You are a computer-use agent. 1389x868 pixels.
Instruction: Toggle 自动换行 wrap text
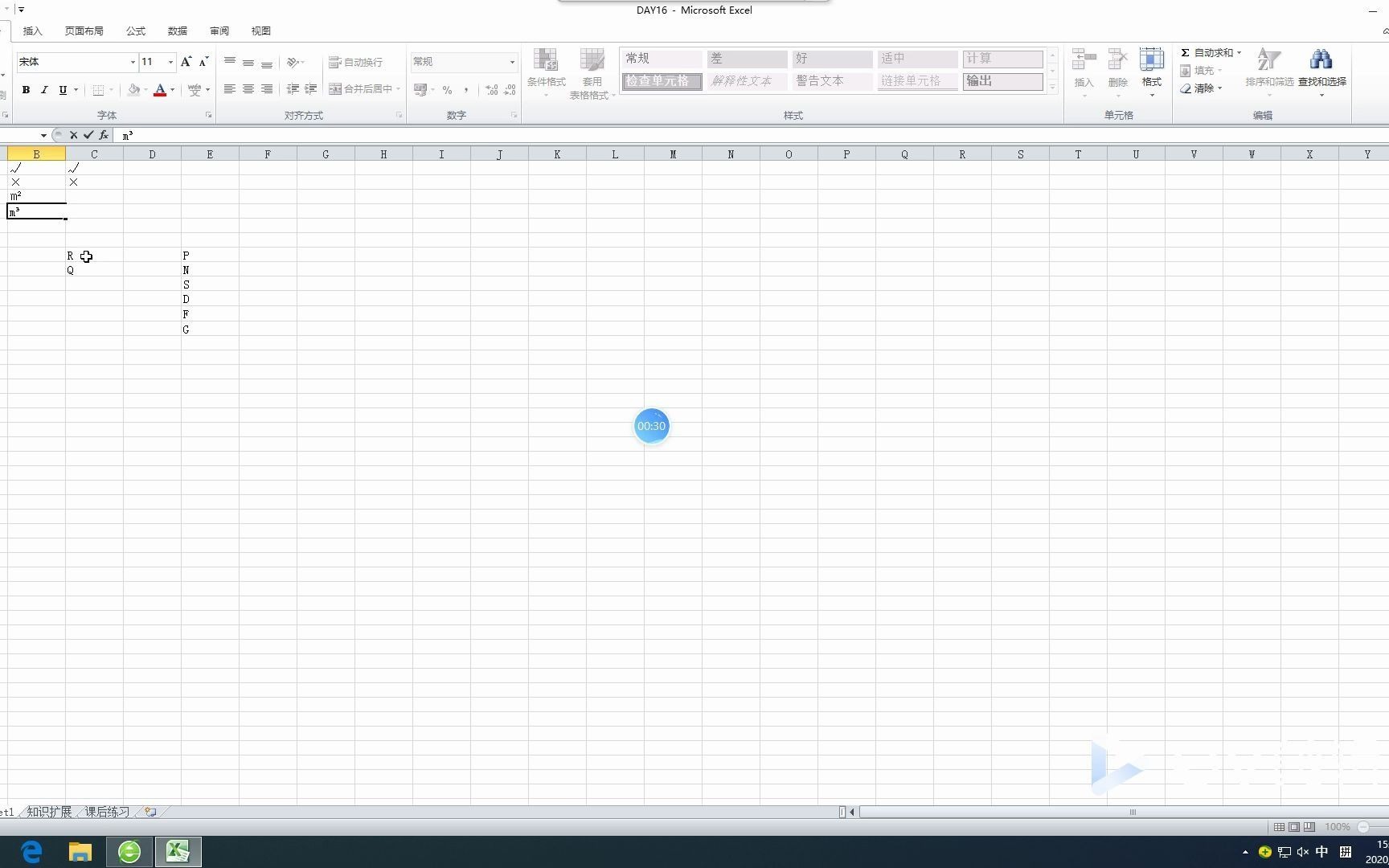pyautogui.click(x=355, y=62)
